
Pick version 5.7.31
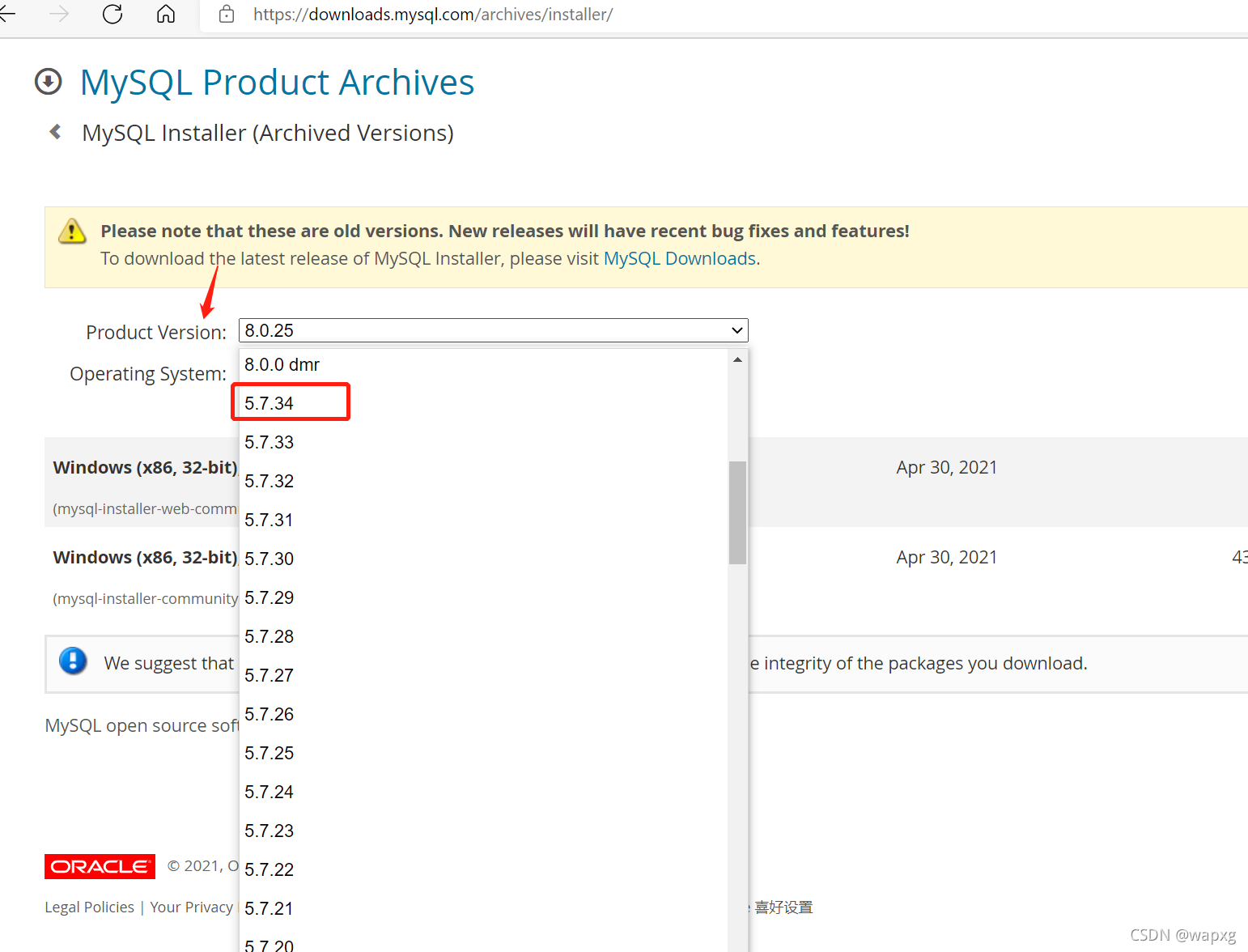tap(484, 520)
